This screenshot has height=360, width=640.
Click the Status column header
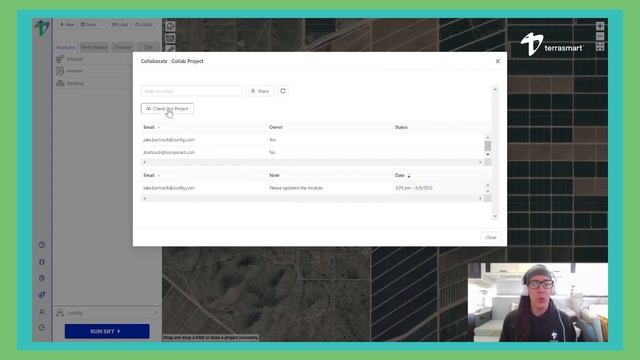point(401,127)
